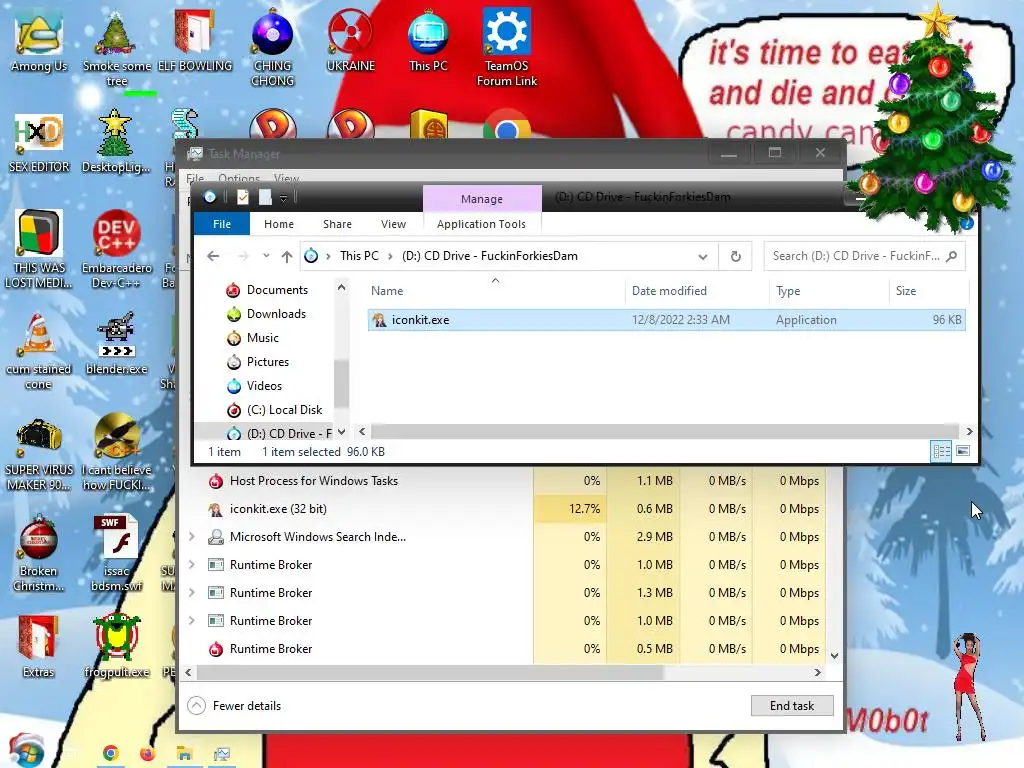
Task: Select the Extras desktop icon
Action: [x=39, y=647]
